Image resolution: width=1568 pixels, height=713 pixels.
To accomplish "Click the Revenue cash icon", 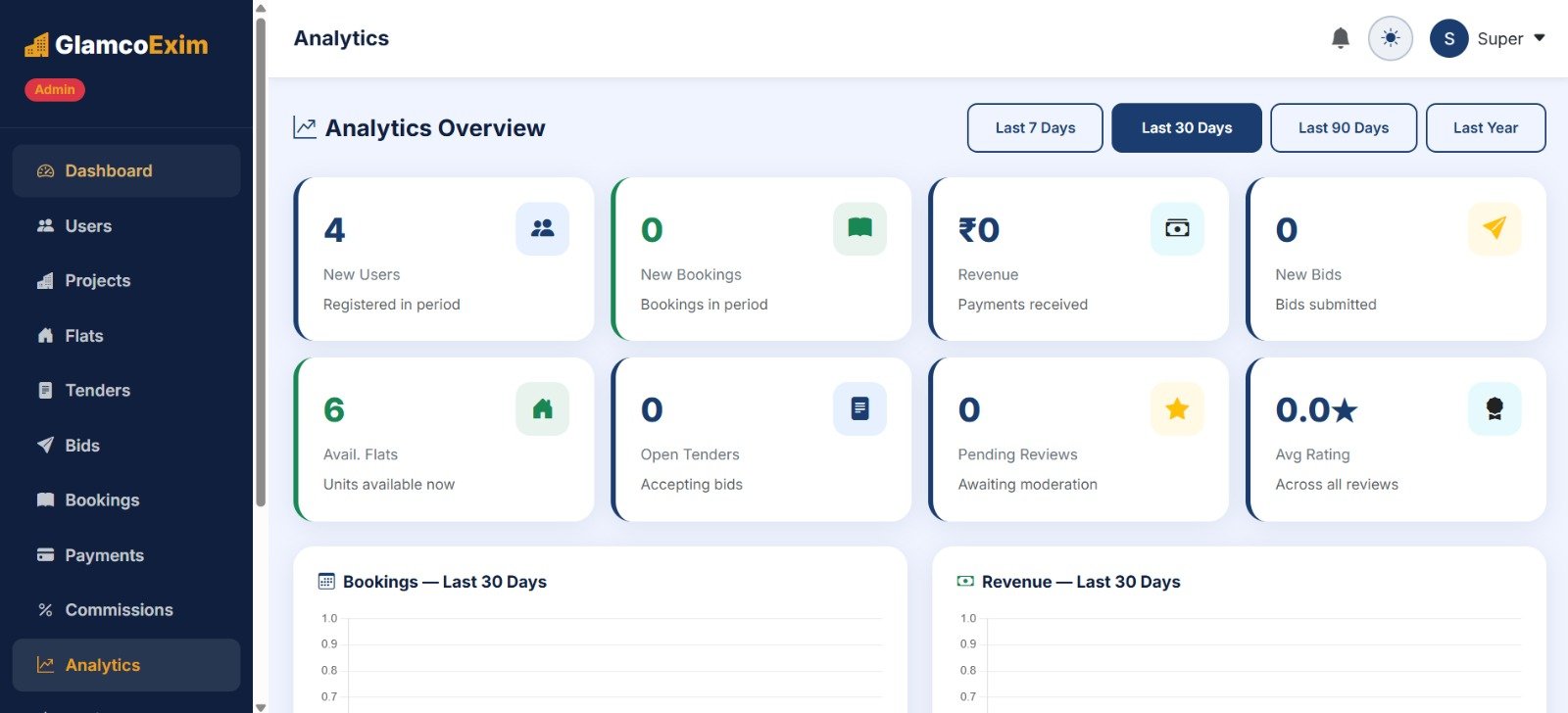I will 1177,228.
